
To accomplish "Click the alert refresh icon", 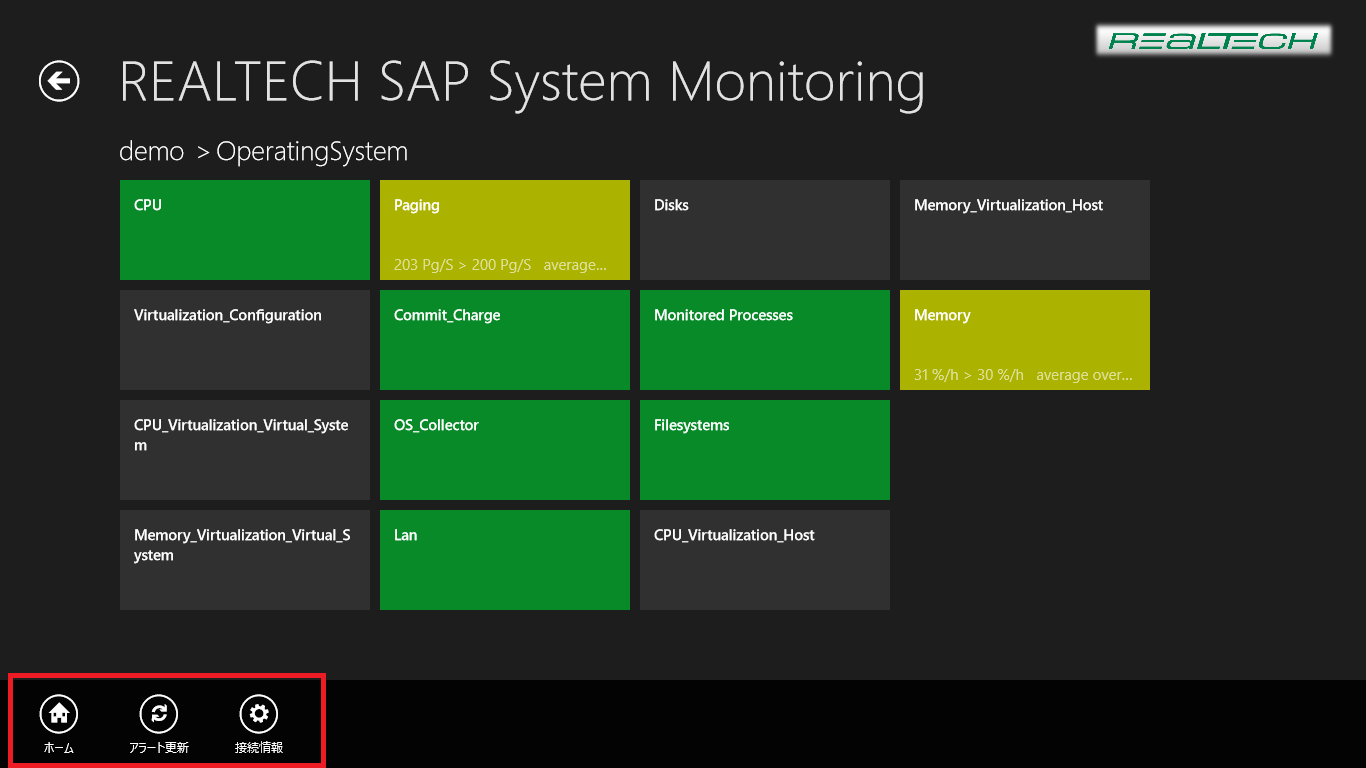I will (159, 714).
